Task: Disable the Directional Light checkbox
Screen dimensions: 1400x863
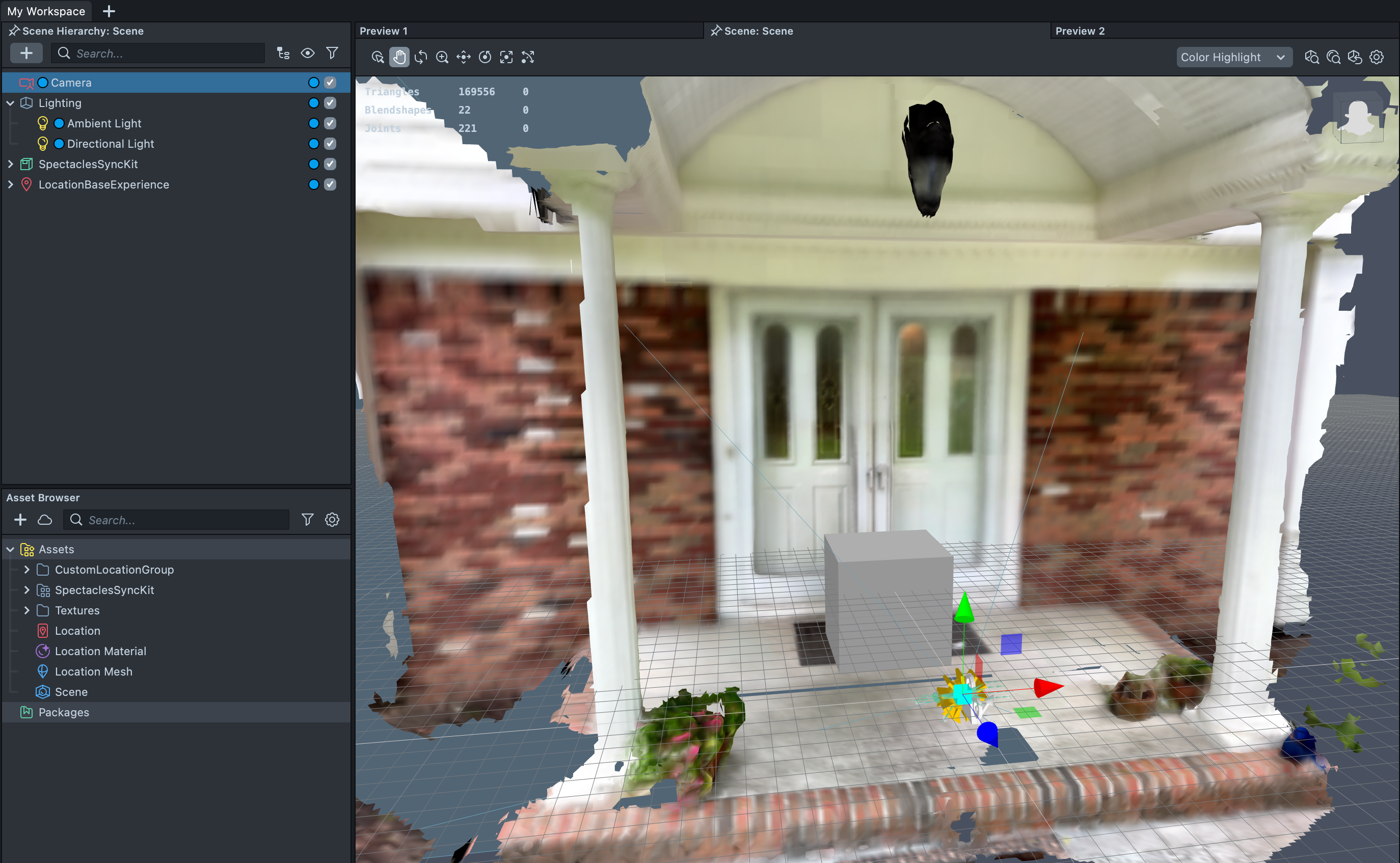Action: [x=330, y=143]
